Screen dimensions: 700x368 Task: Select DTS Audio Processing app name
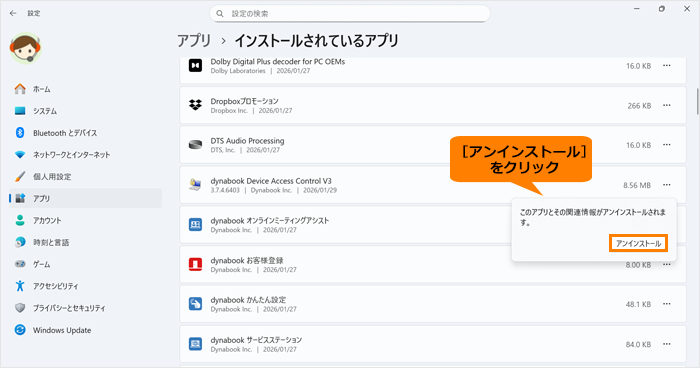coord(247,141)
